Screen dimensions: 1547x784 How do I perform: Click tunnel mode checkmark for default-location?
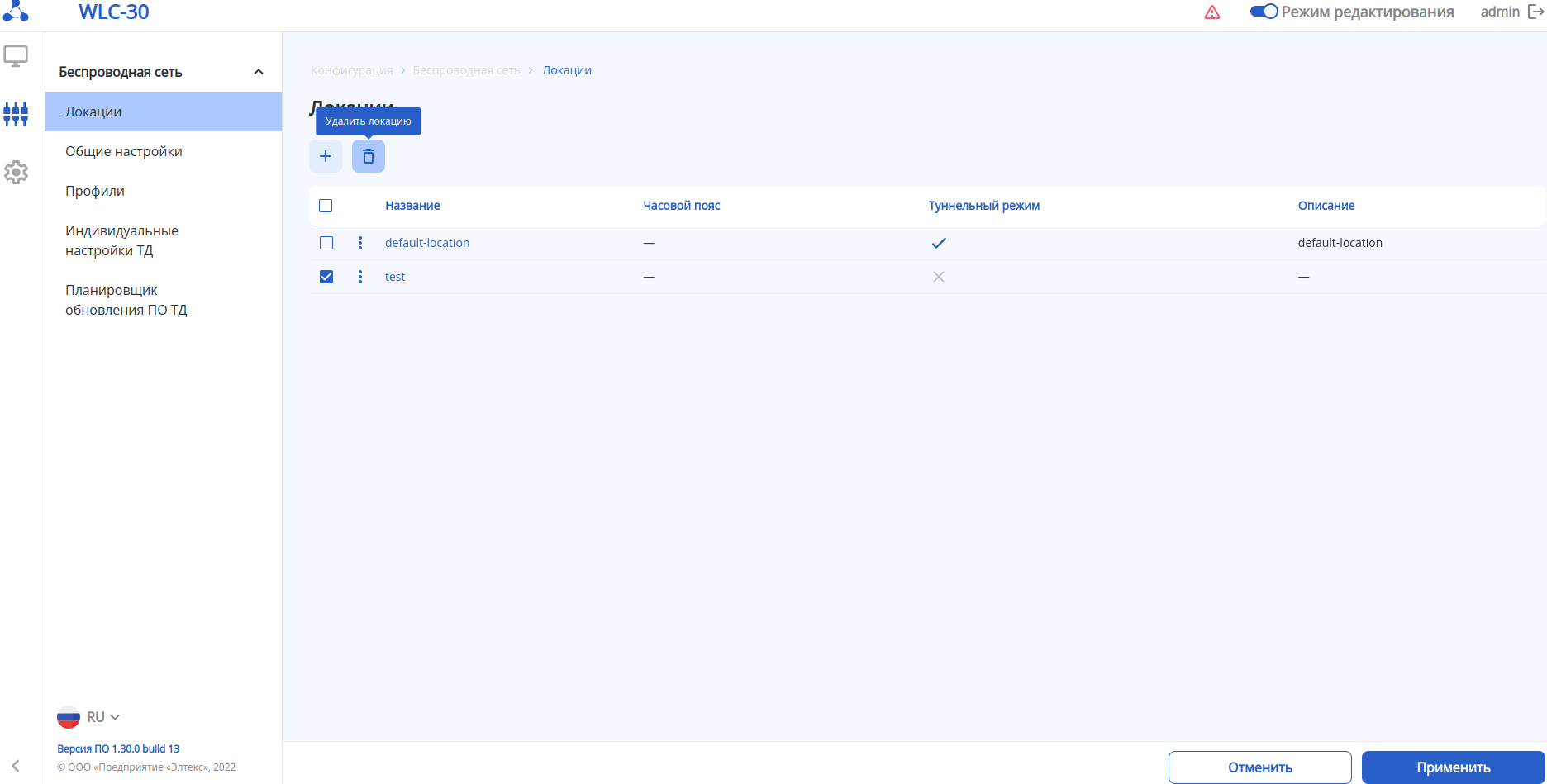click(939, 243)
